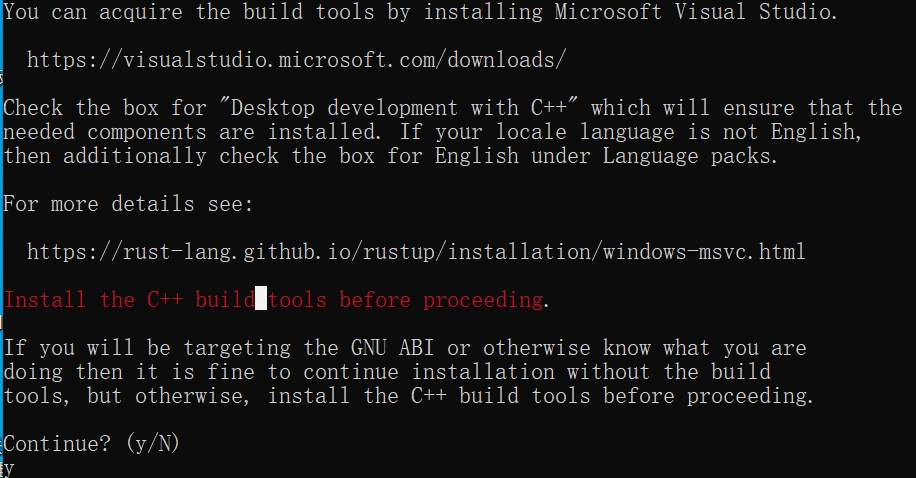916x478 pixels.
Task: Click 'Language packs' at end of line
Action: pos(690,156)
